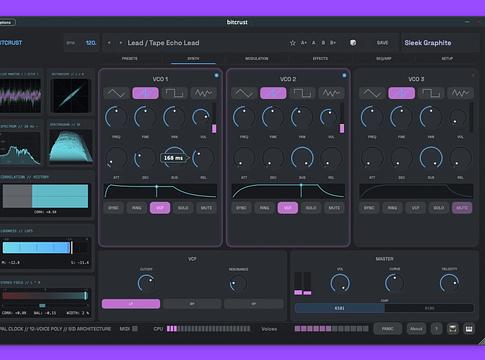
Task: Select square pulse waveform on VCO 1
Action: point(174,93)
